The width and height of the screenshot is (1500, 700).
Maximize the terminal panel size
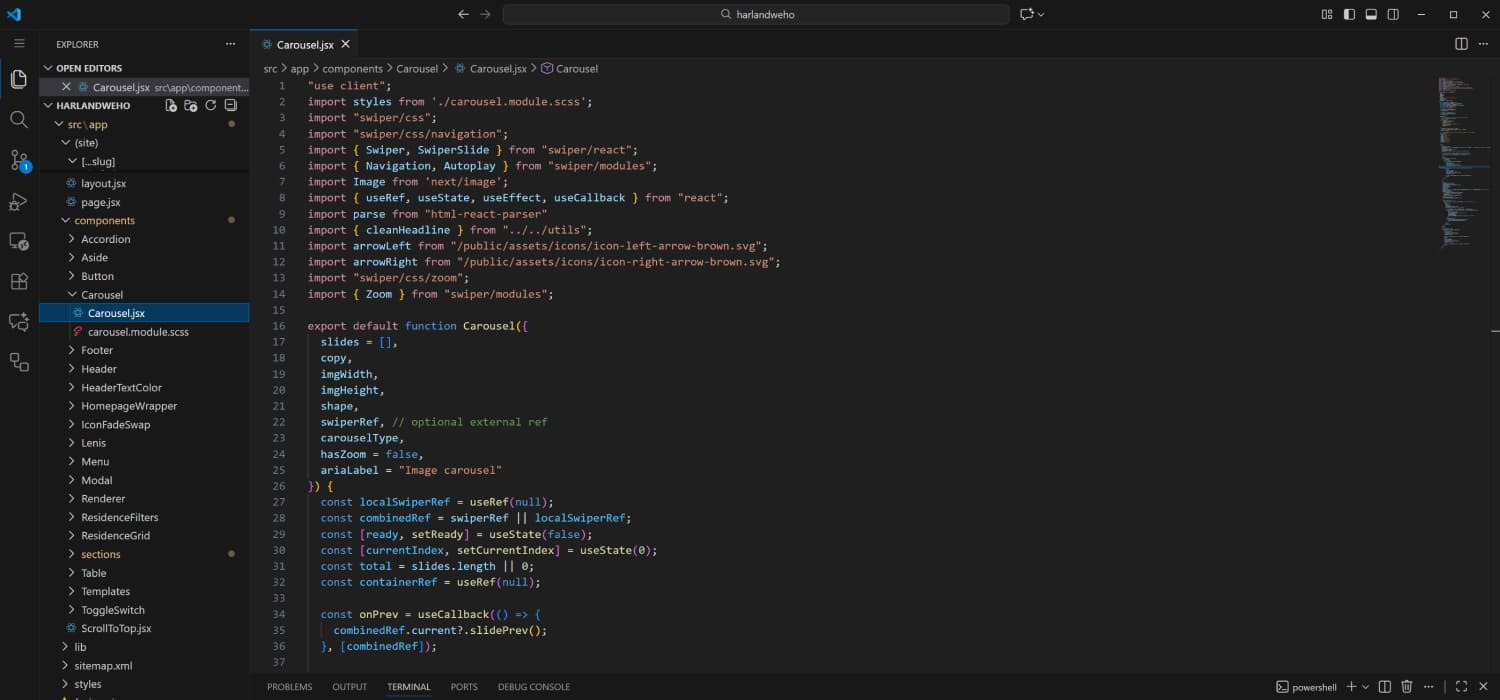point(1461,687)
